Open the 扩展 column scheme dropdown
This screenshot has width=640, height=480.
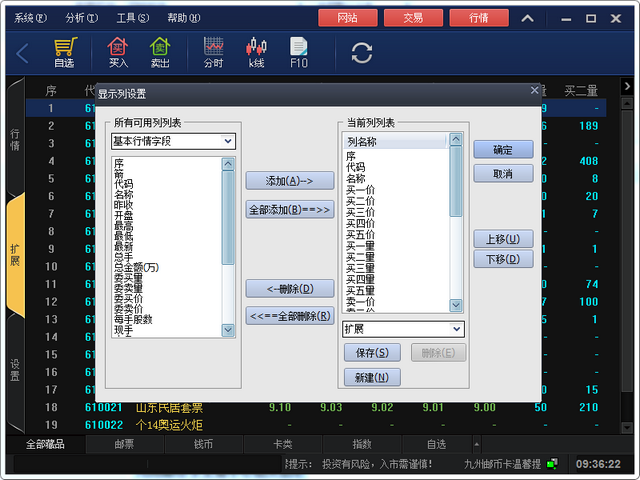[x=457, y=329]
